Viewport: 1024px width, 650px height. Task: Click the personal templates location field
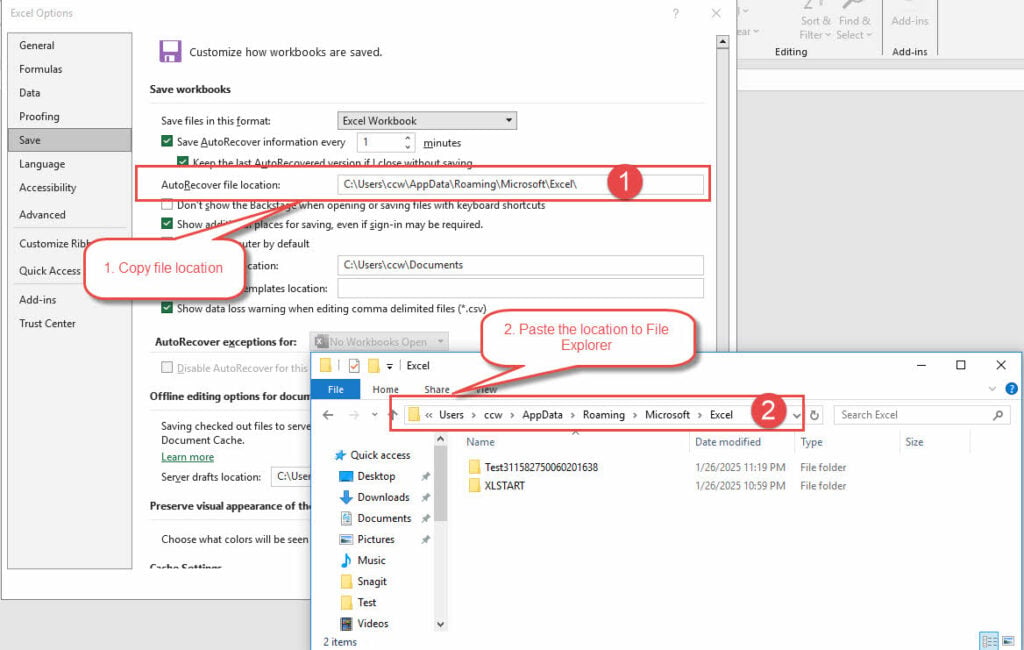pos(520,288)
